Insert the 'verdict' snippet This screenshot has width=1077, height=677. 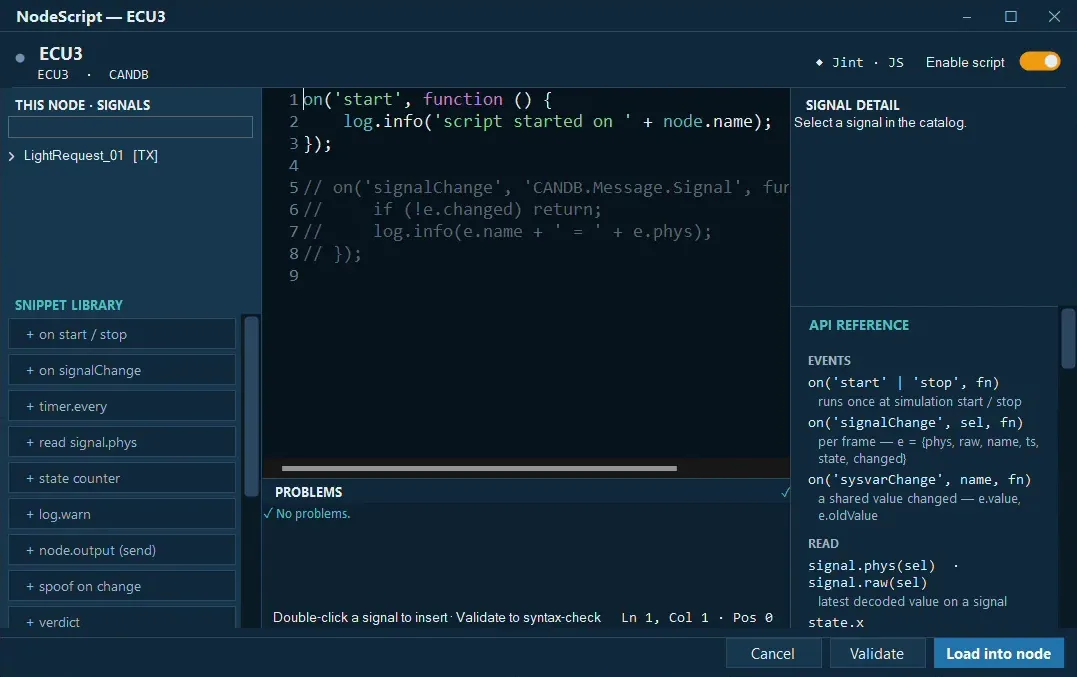[122, 619]
